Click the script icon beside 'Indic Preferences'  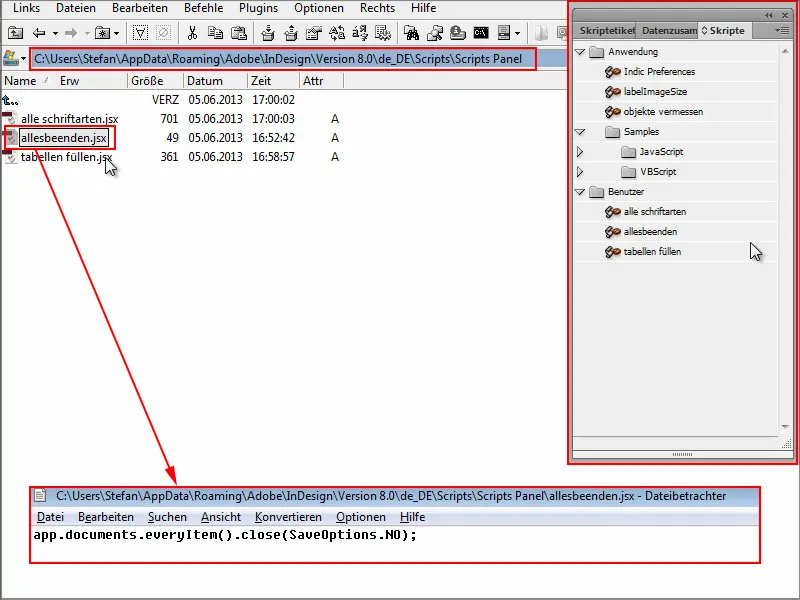(615, 71)
